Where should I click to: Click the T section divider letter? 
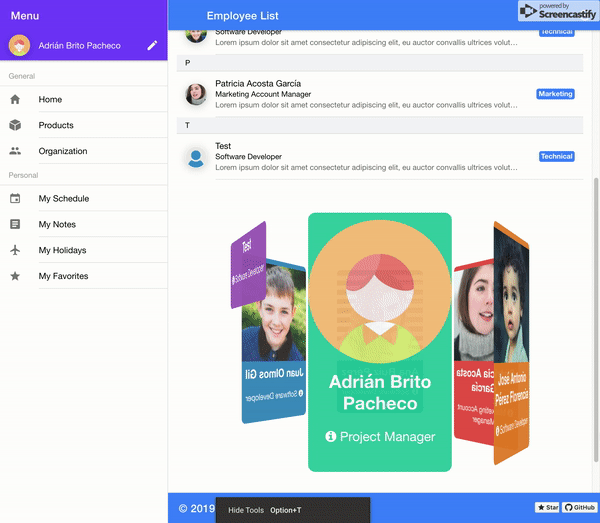click(x=188, y=125)
